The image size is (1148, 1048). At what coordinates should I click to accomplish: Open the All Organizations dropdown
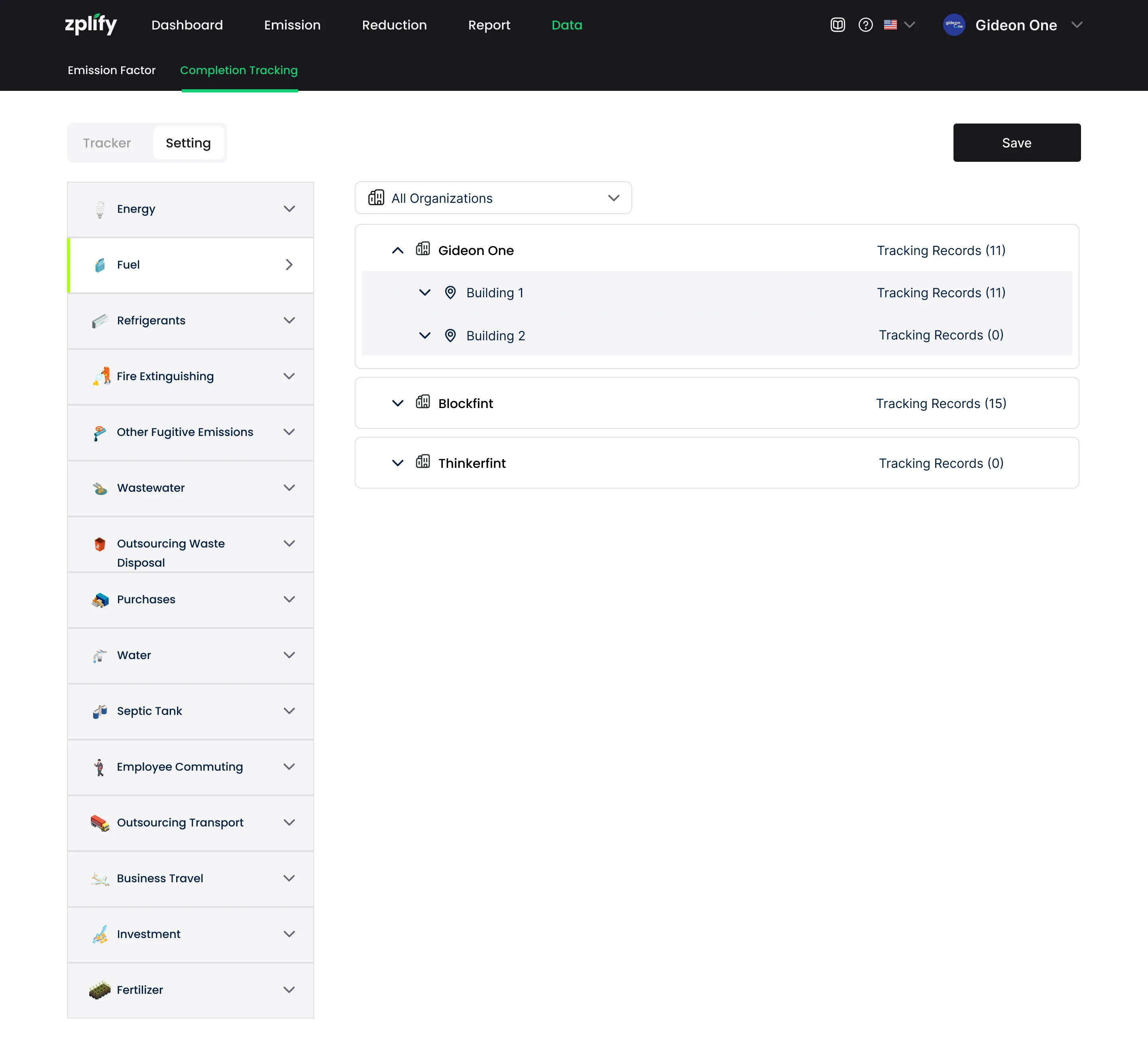[493, 198]
